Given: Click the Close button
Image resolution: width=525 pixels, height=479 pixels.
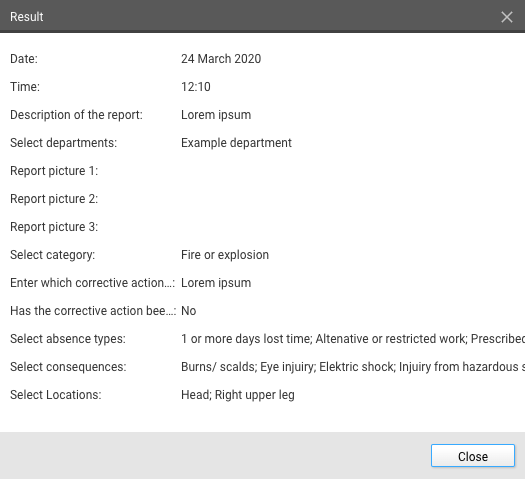Looking at the screenshot, I should (473, 456).
